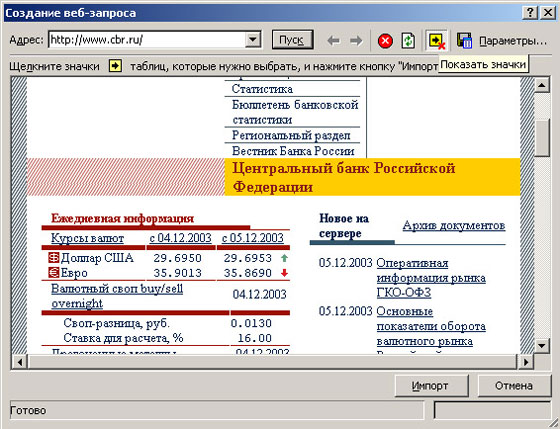Close the Создание веб-запроса dialog
Screen dimensions: 560x429
pyautogui.click(x=547, y=13)
